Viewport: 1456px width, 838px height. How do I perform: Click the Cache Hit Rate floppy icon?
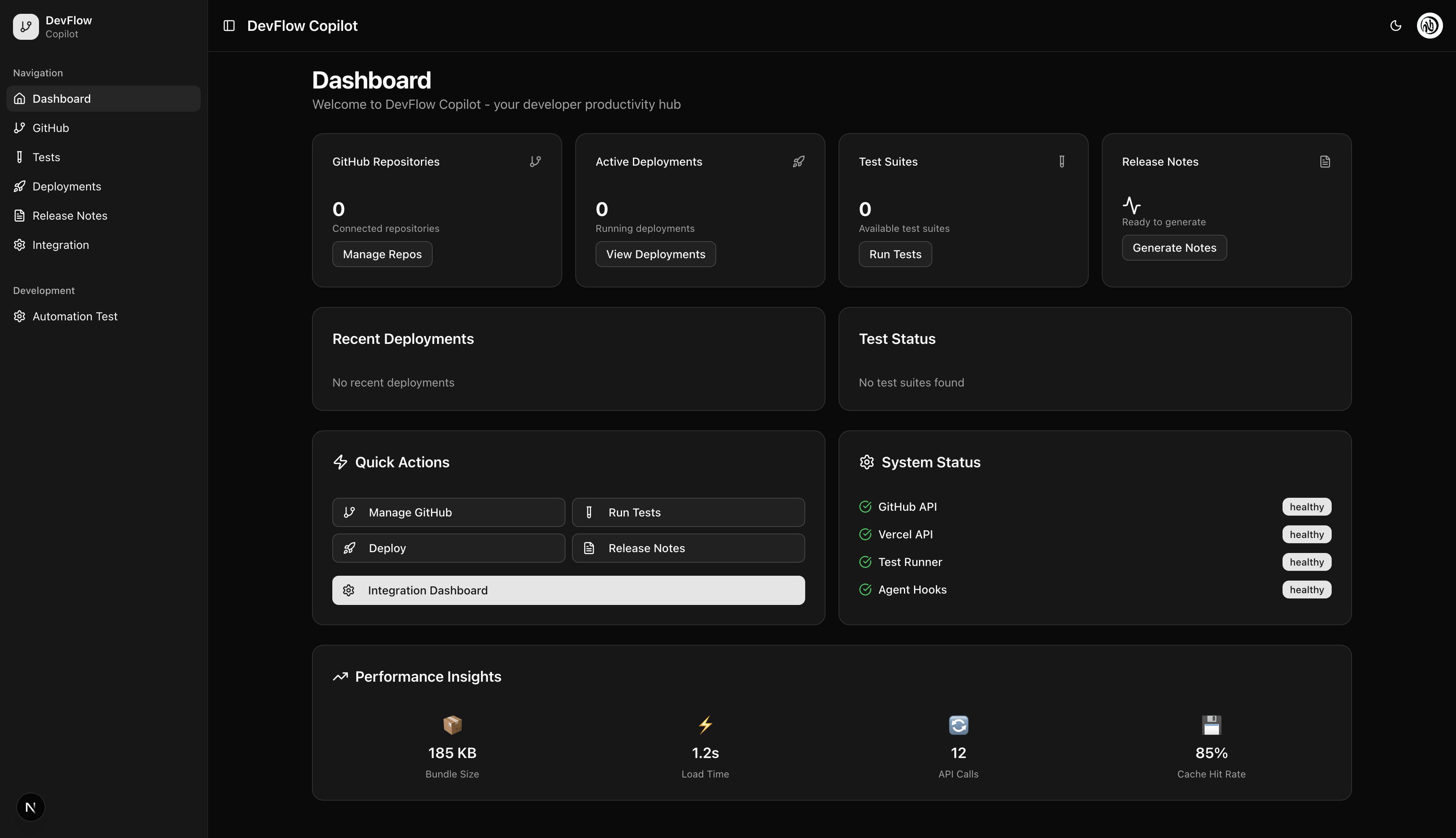click(1211, 725)
